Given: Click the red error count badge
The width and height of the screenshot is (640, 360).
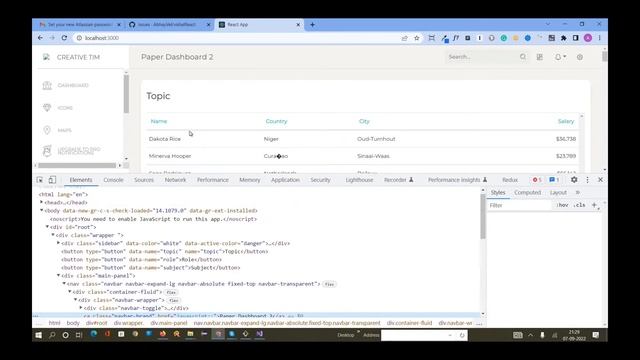Looking at the screenshot, I should click(537, 180).
